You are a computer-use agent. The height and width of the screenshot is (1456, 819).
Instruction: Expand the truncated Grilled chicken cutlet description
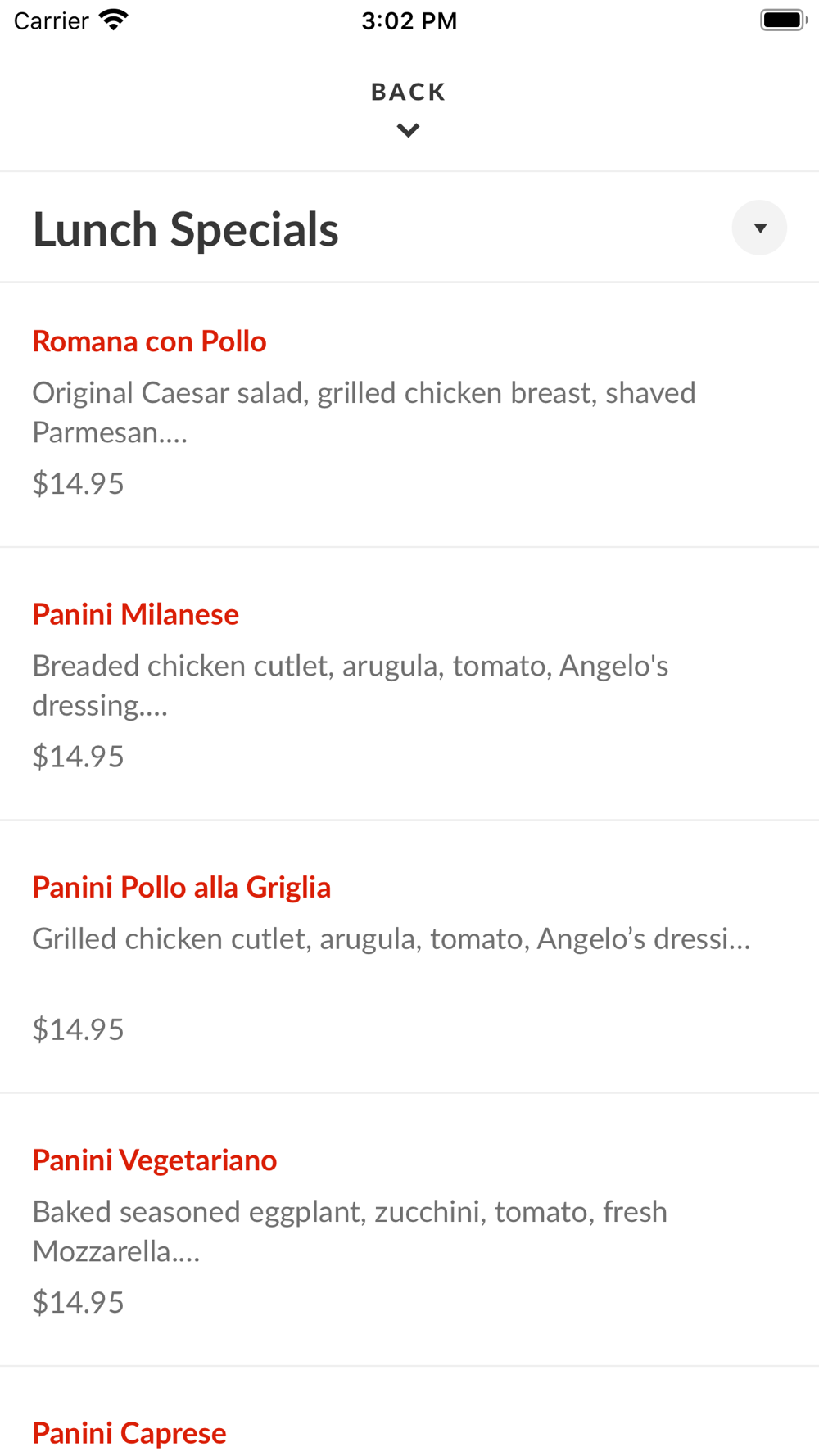pyautogui.click(x=391, y=938)
